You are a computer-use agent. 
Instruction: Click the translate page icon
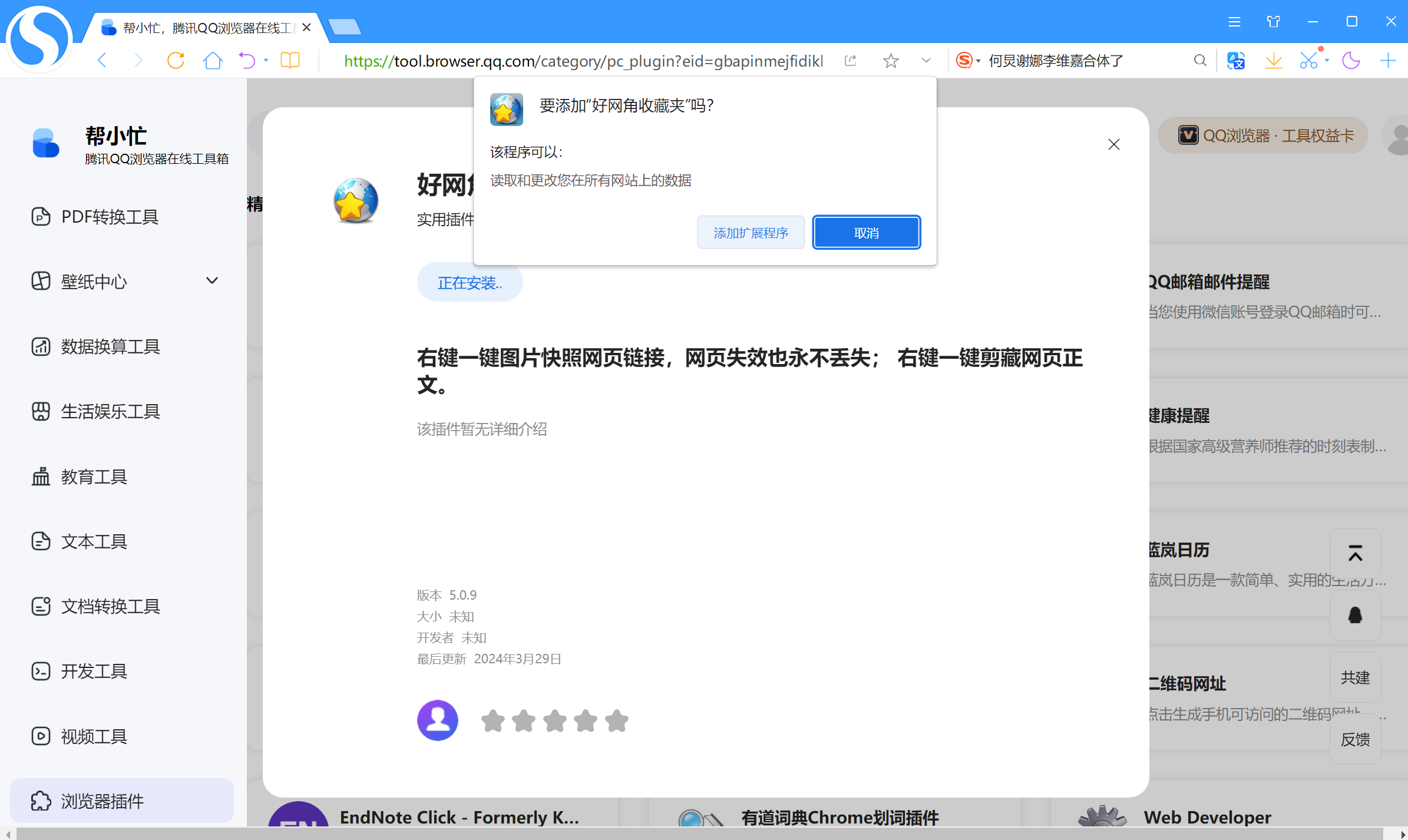(x=1235, y=60)
